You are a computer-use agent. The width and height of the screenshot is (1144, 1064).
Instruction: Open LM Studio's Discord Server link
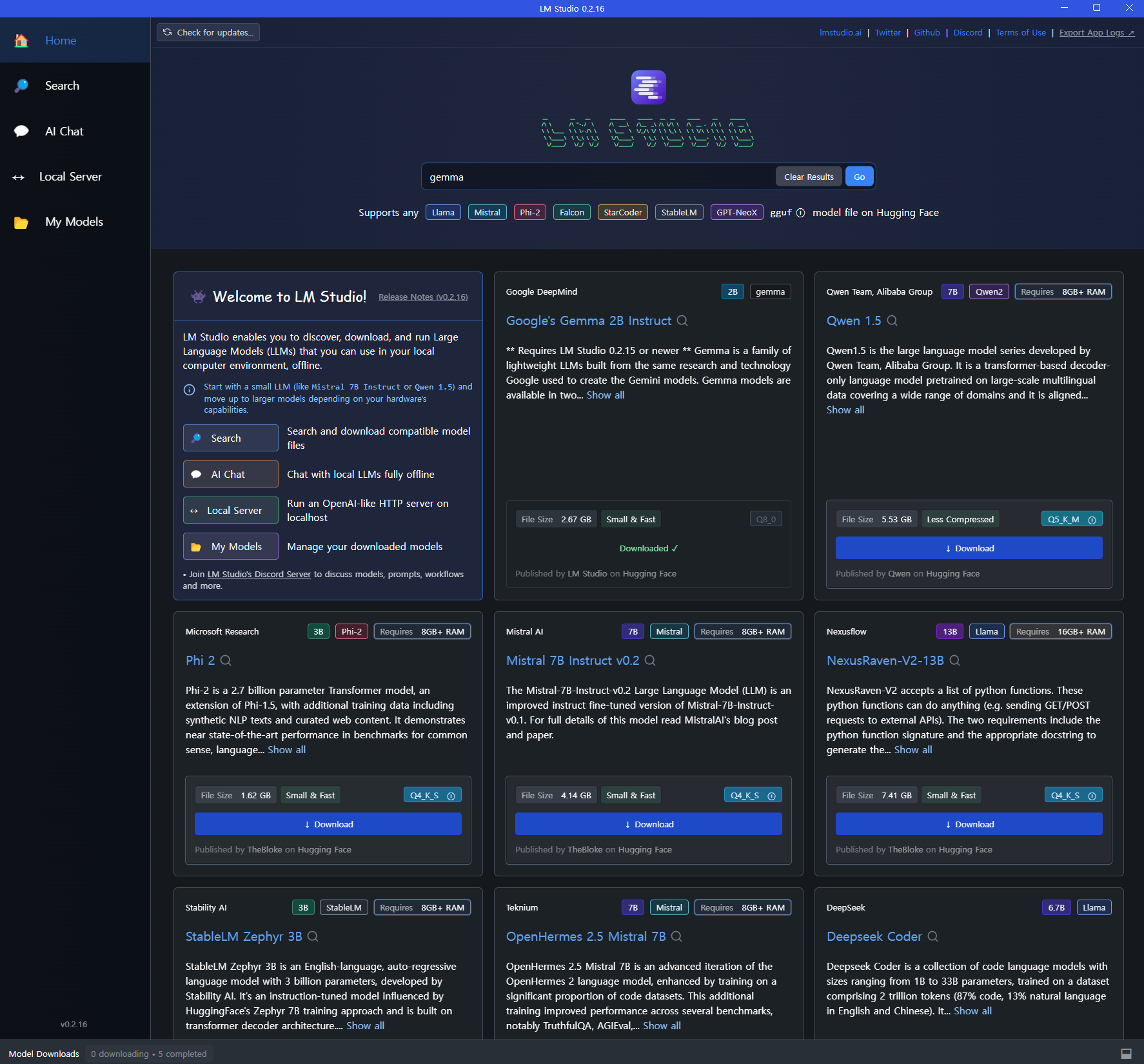click(x=259, y=574)
